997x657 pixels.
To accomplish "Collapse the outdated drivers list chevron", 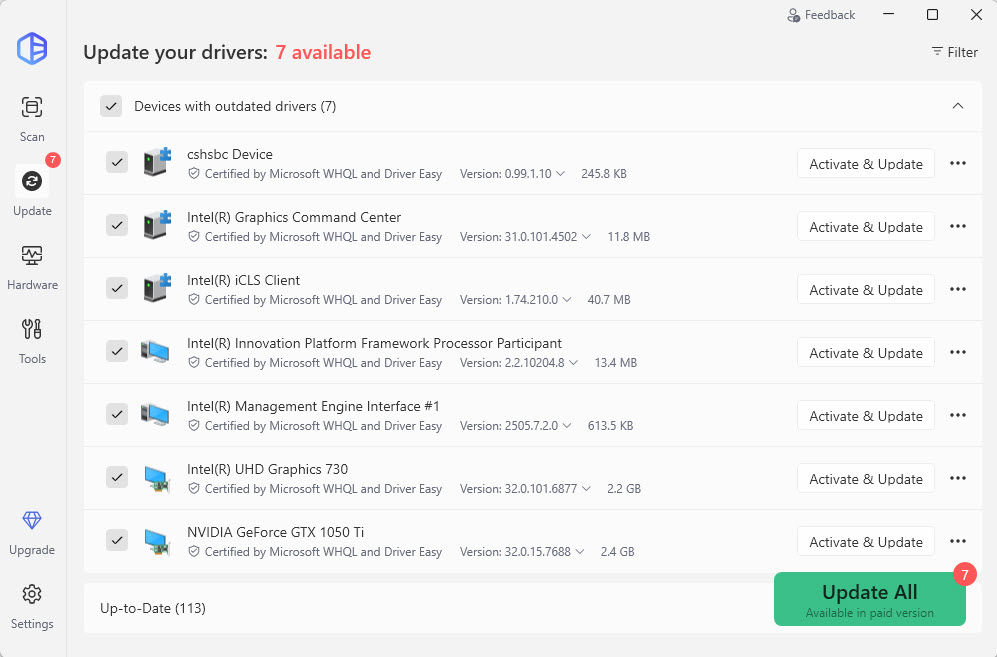I will (x=957, y=106).
